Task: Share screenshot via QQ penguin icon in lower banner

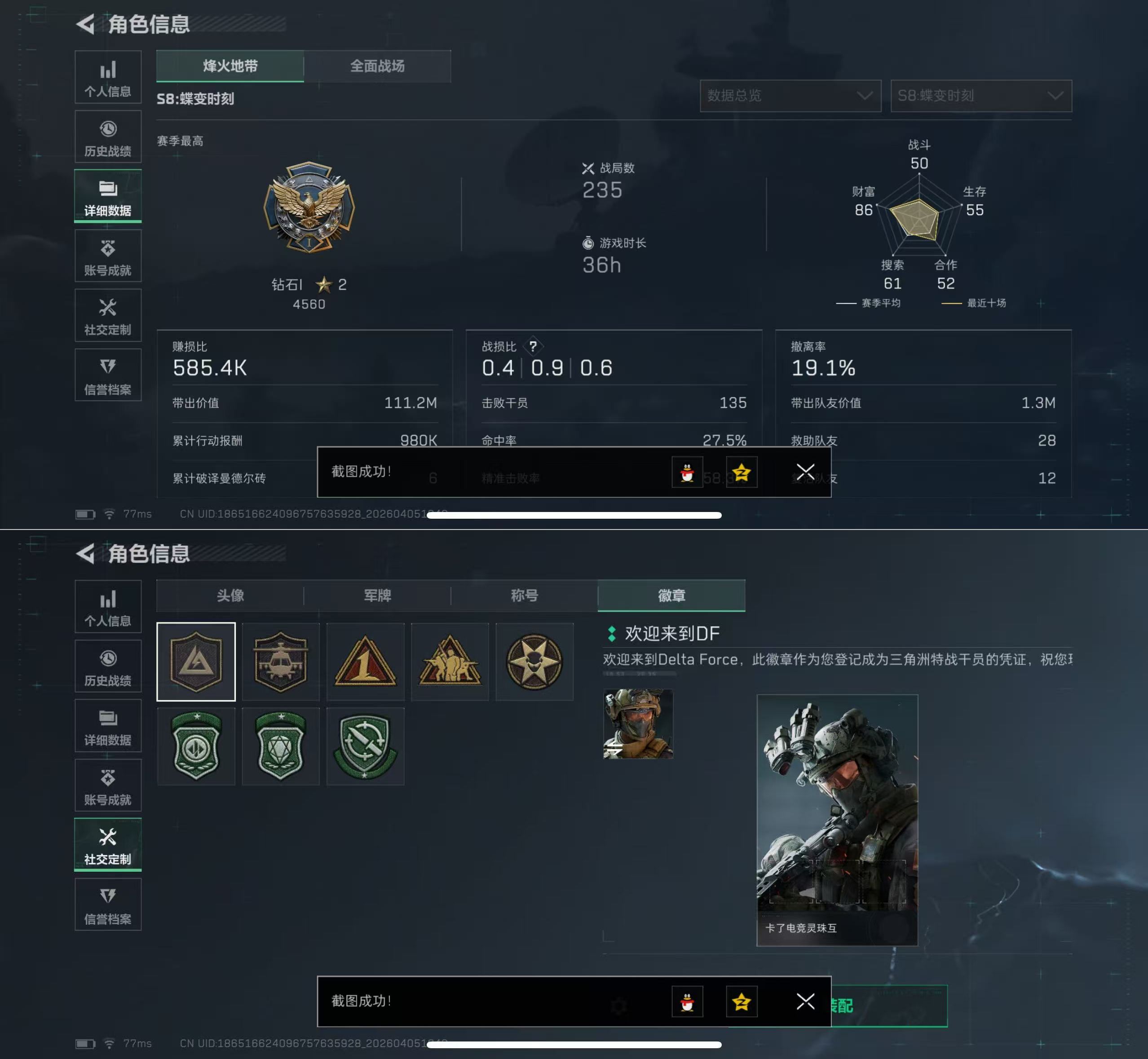Action: [687, 1002]
